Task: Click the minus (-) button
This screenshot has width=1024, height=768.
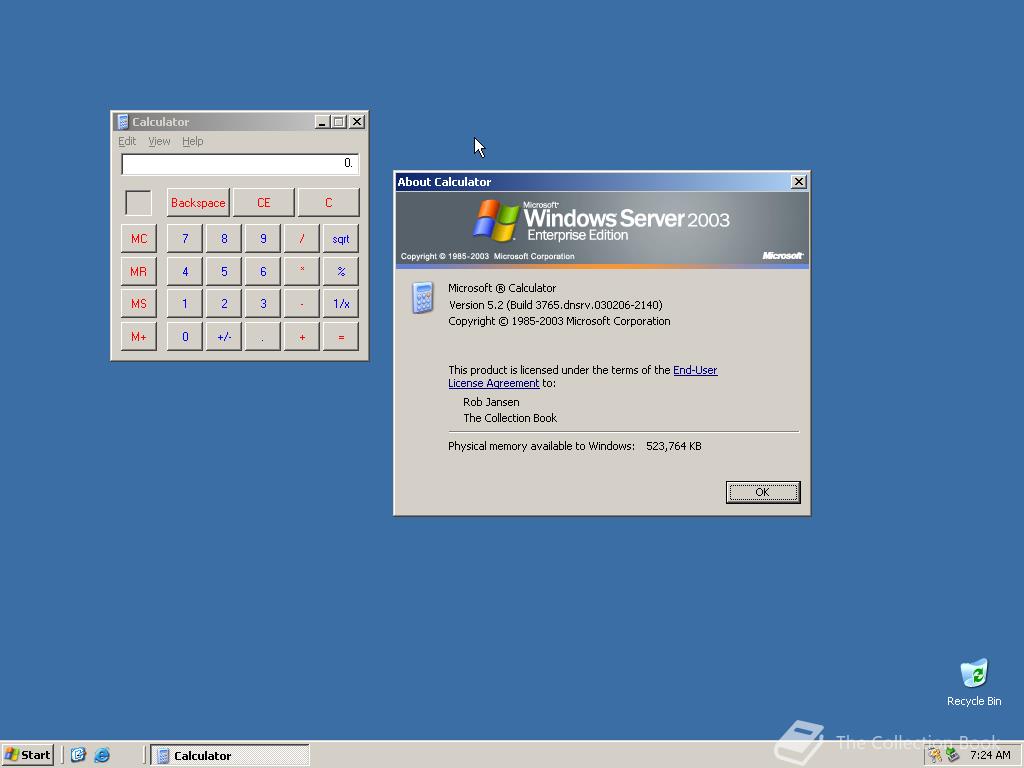Action: 302,304
